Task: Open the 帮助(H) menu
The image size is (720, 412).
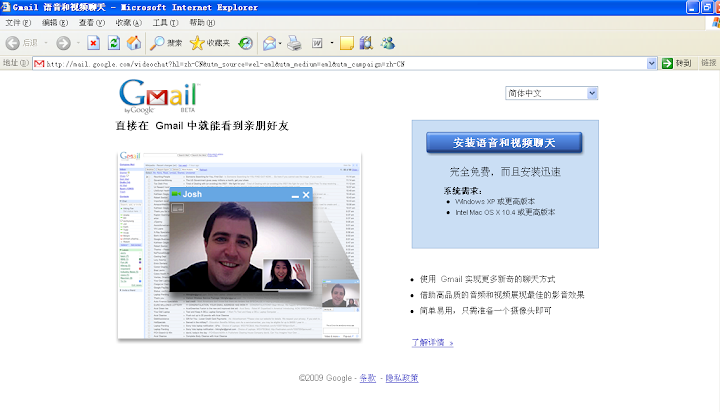Action: (x=202, y=23)
